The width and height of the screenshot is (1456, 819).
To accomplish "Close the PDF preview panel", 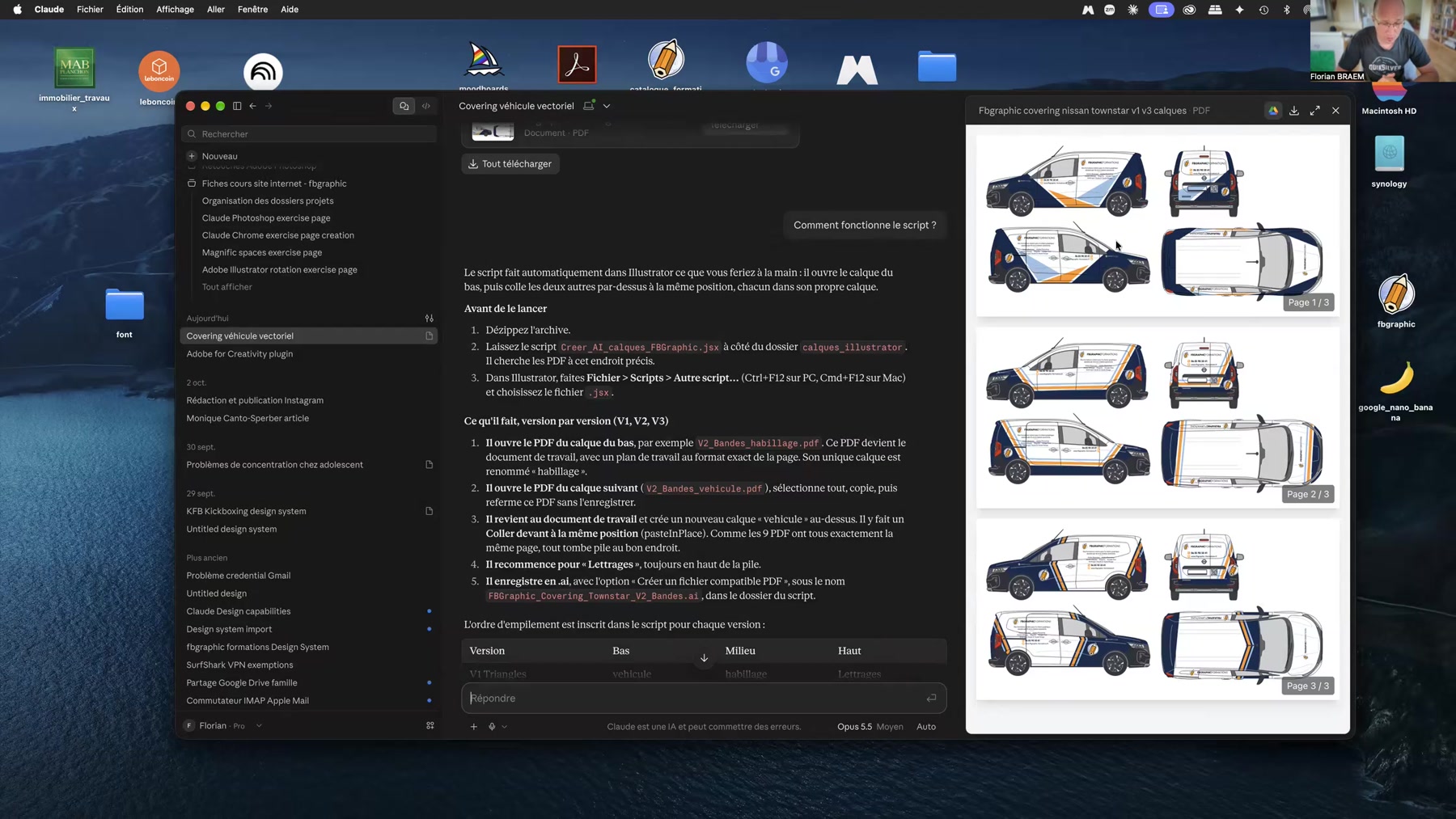I will [x=1336, y=111].
